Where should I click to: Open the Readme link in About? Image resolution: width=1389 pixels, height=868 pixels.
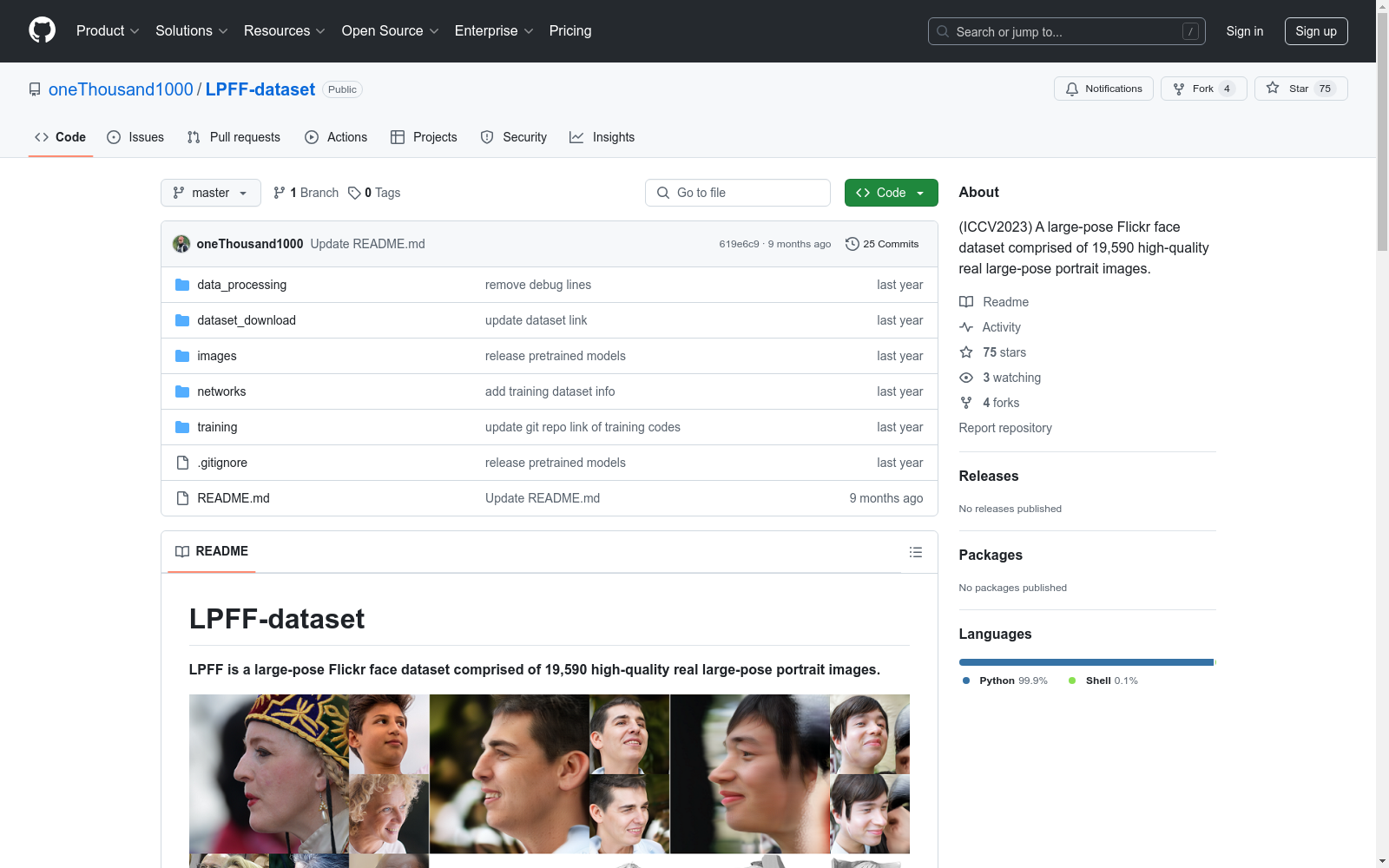pyautogui.click(x=994, y=302)
